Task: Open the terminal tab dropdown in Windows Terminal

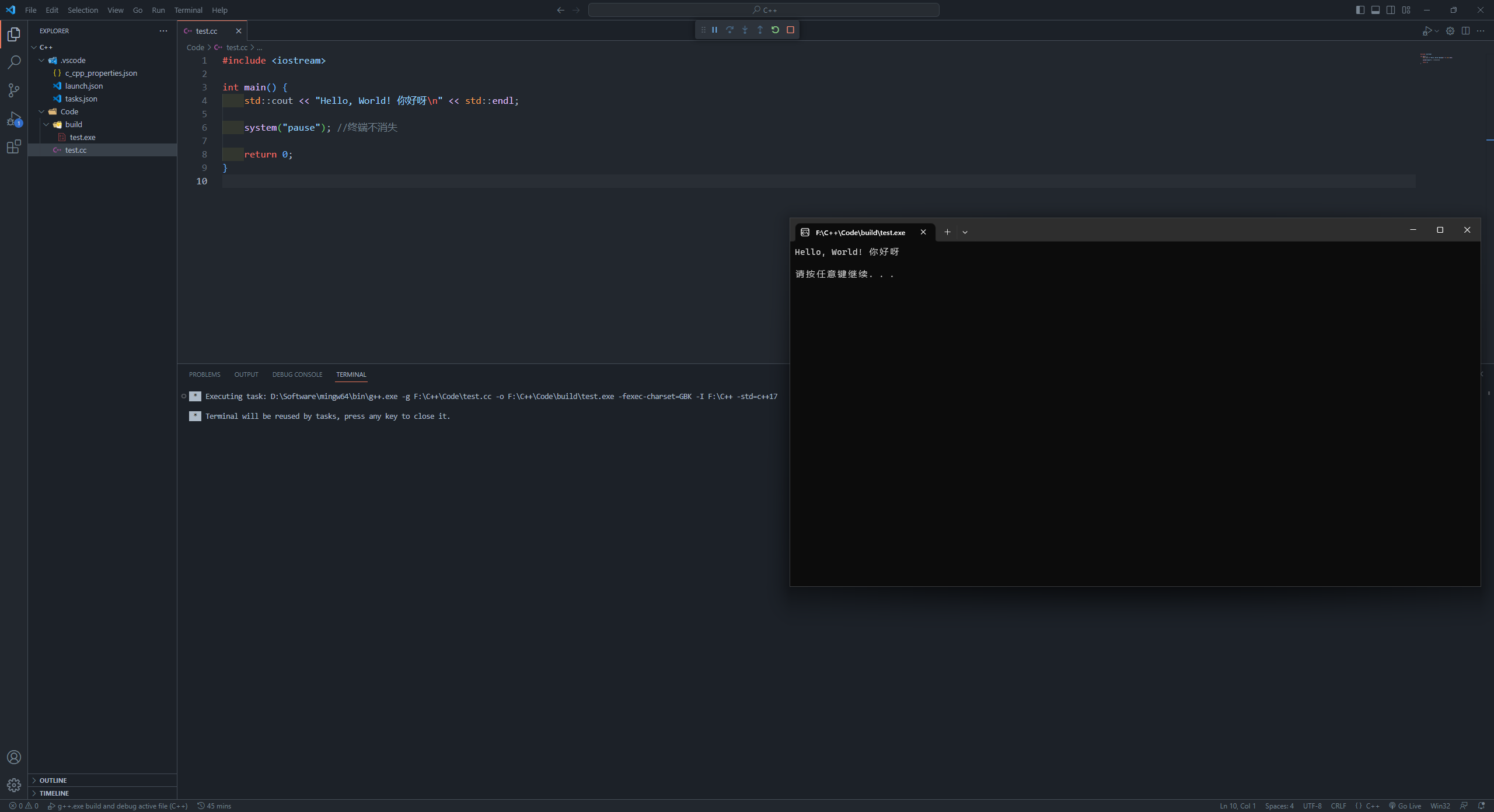Action: coord(965,232)
